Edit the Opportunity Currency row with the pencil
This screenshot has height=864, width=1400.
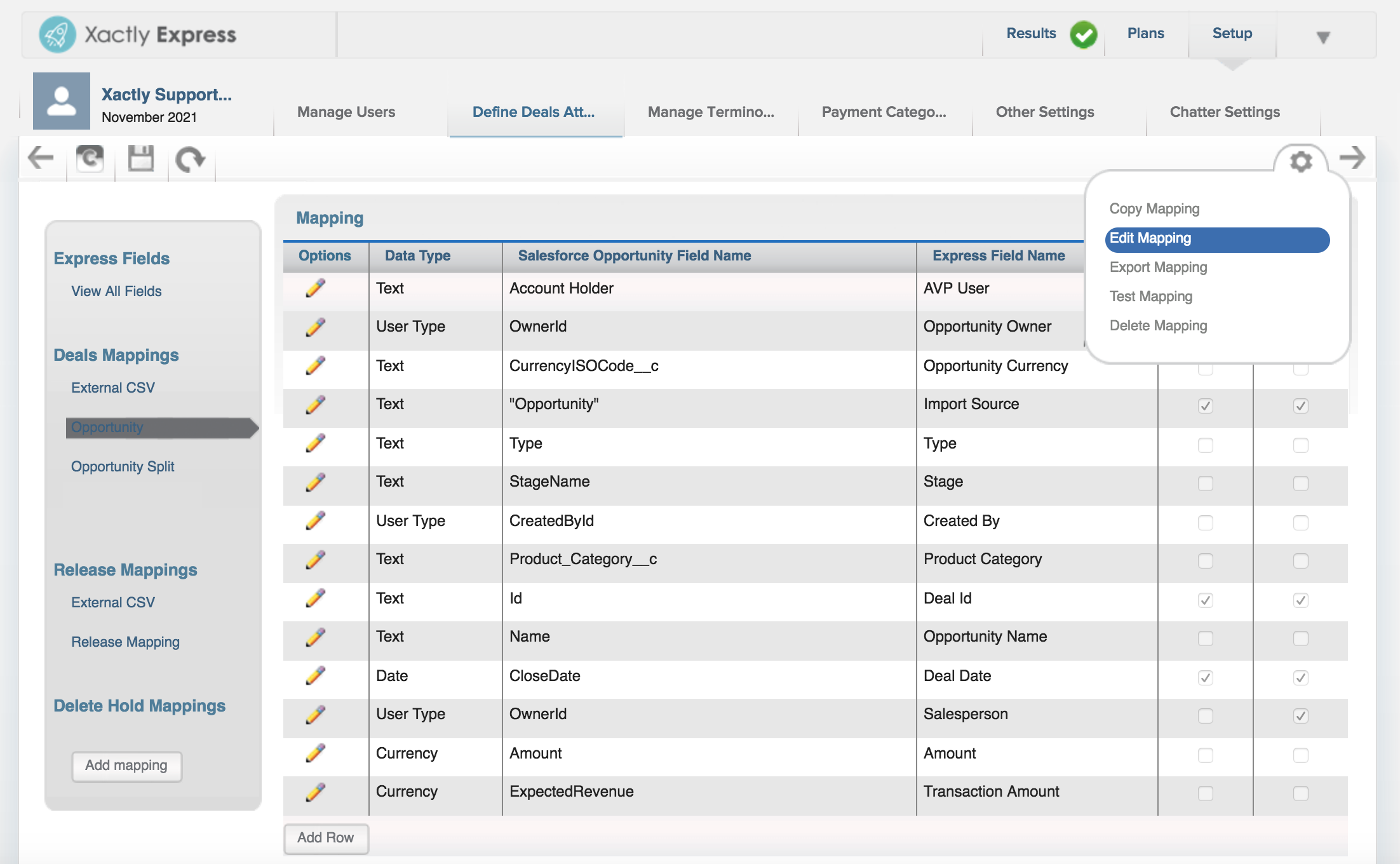click(x=316, y=365)
